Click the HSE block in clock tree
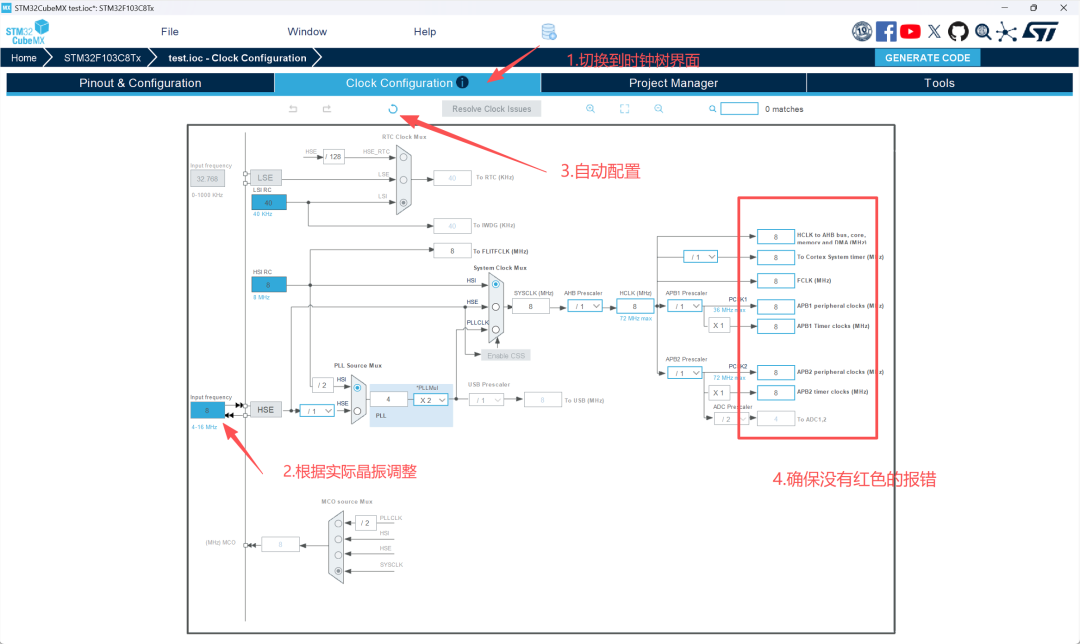1080x644 pixels. click(x=266, y=410)
